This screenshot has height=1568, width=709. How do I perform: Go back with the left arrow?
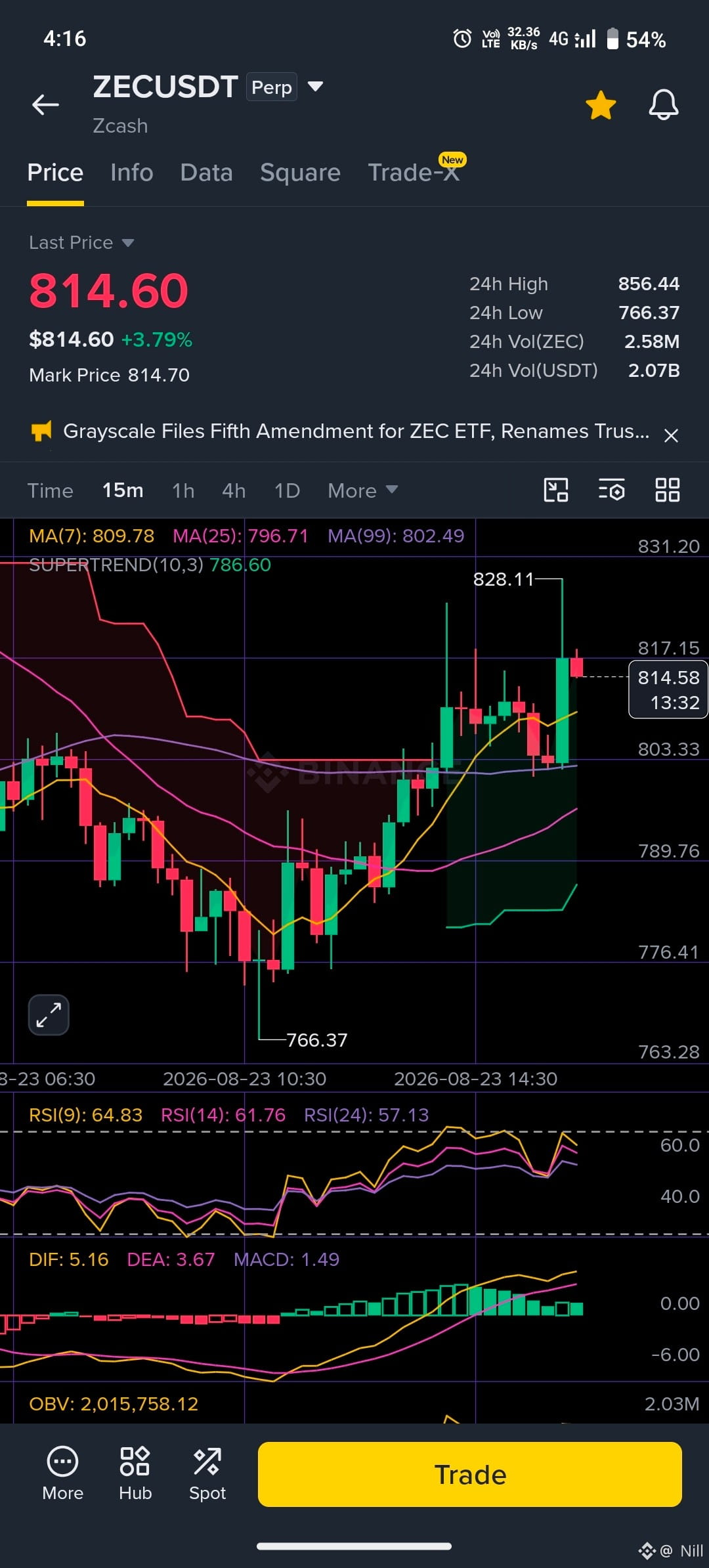(45, 104)
